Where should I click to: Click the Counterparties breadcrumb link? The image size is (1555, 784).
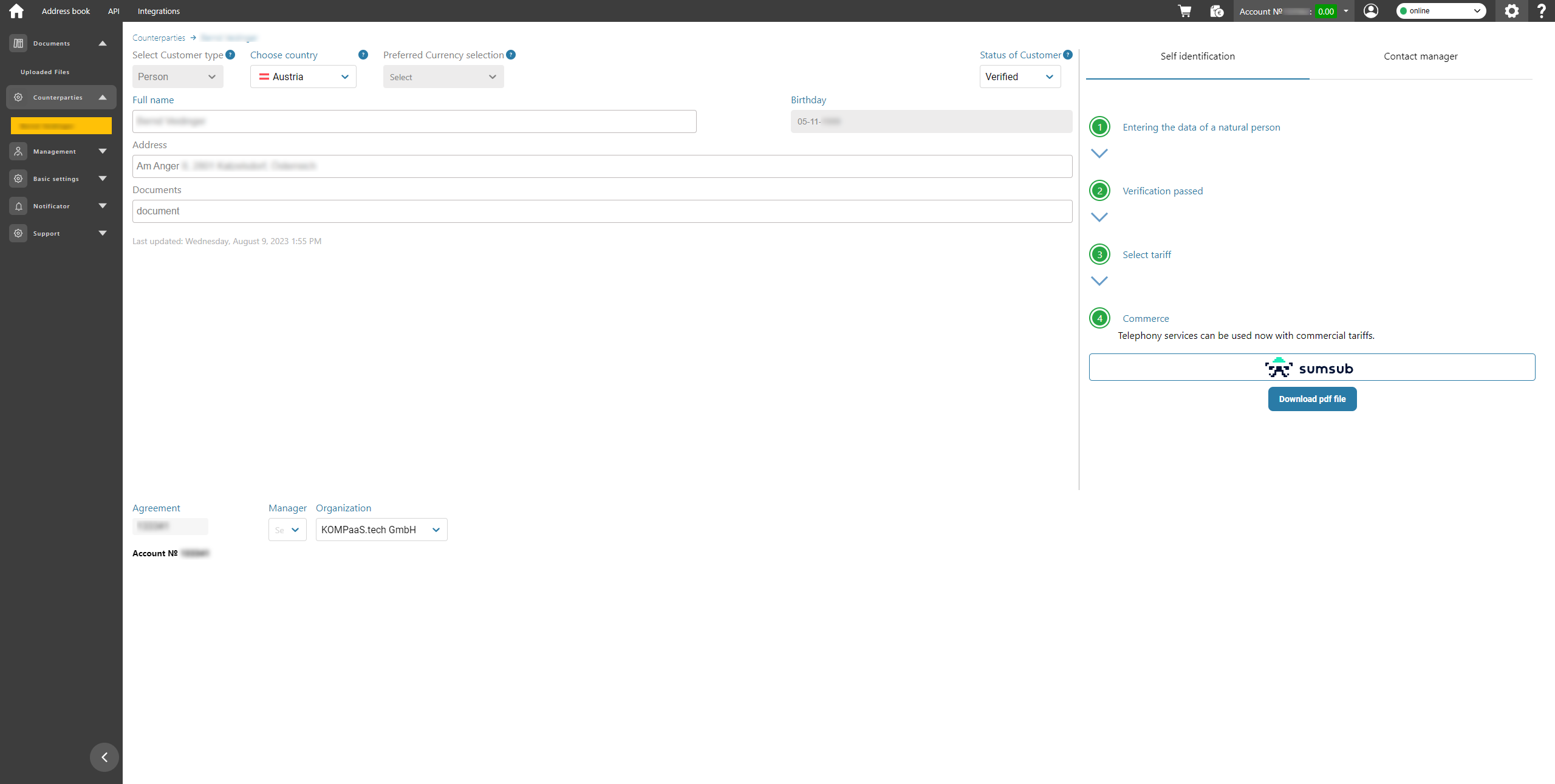pos(159,38)
